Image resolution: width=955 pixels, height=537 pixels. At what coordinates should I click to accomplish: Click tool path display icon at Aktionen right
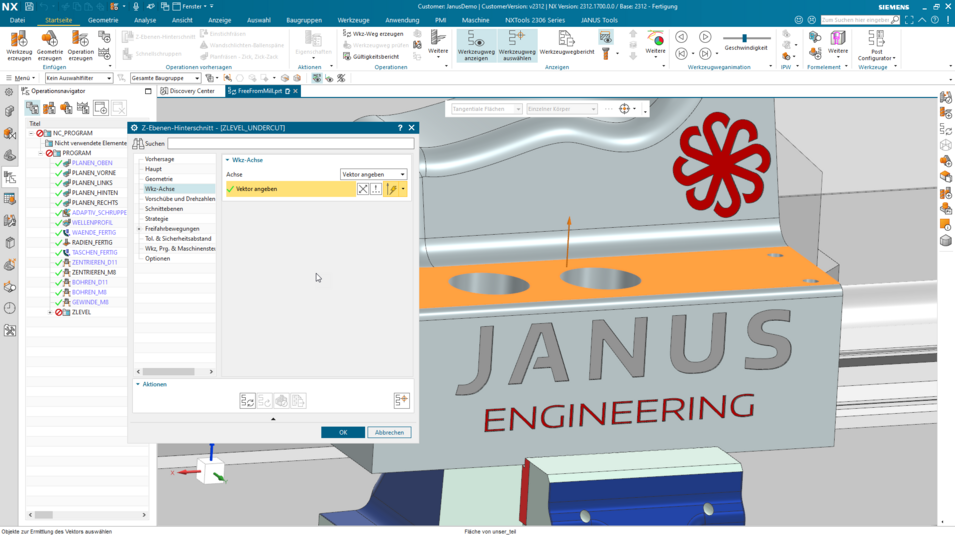click(x=401, y=401)
